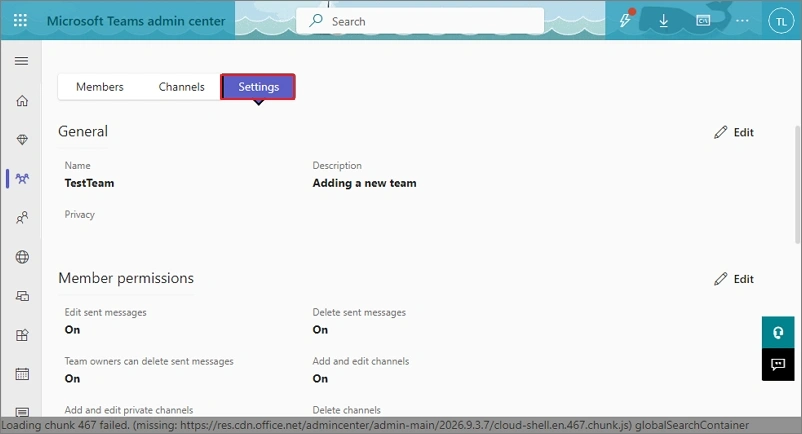The width and height of the screenshot is (802, 434).
Task: Click the search magnifier icon
Action: tap(316, 21)
